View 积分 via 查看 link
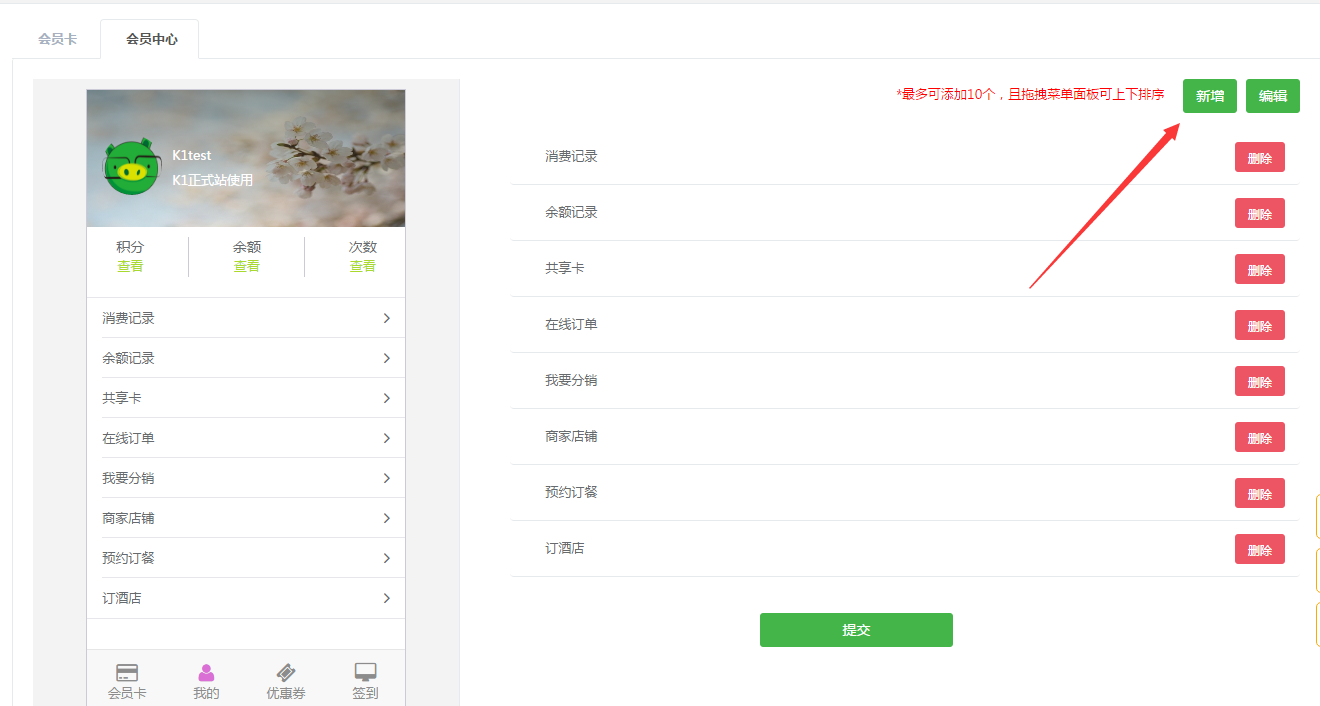This screenshot has height=706, width=1320. pyautogui.click(x=130, y=266)
